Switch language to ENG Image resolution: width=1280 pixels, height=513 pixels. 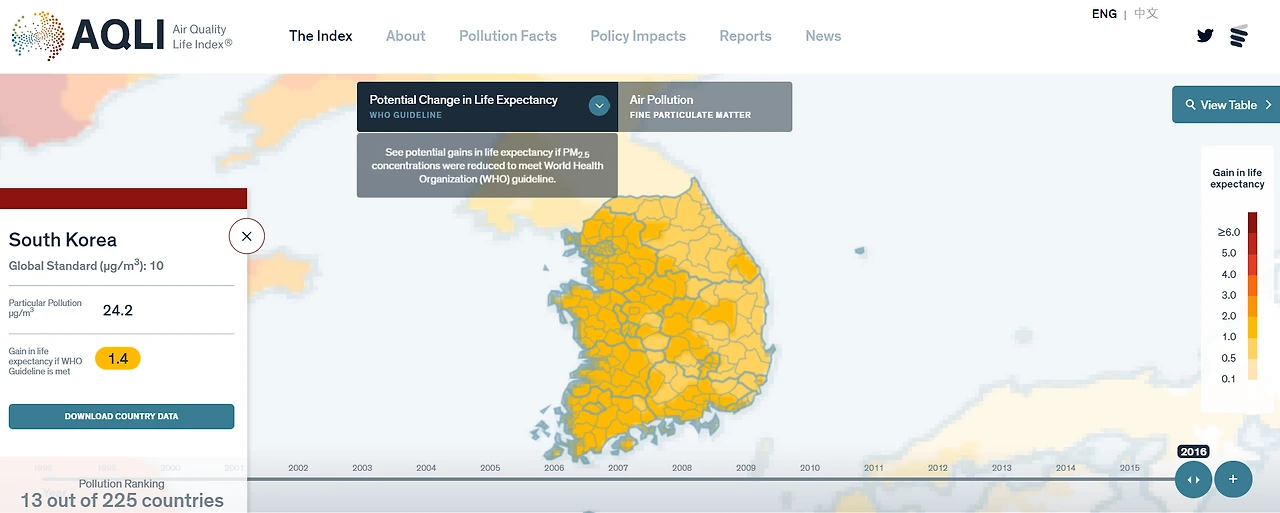click(1104, 14)
